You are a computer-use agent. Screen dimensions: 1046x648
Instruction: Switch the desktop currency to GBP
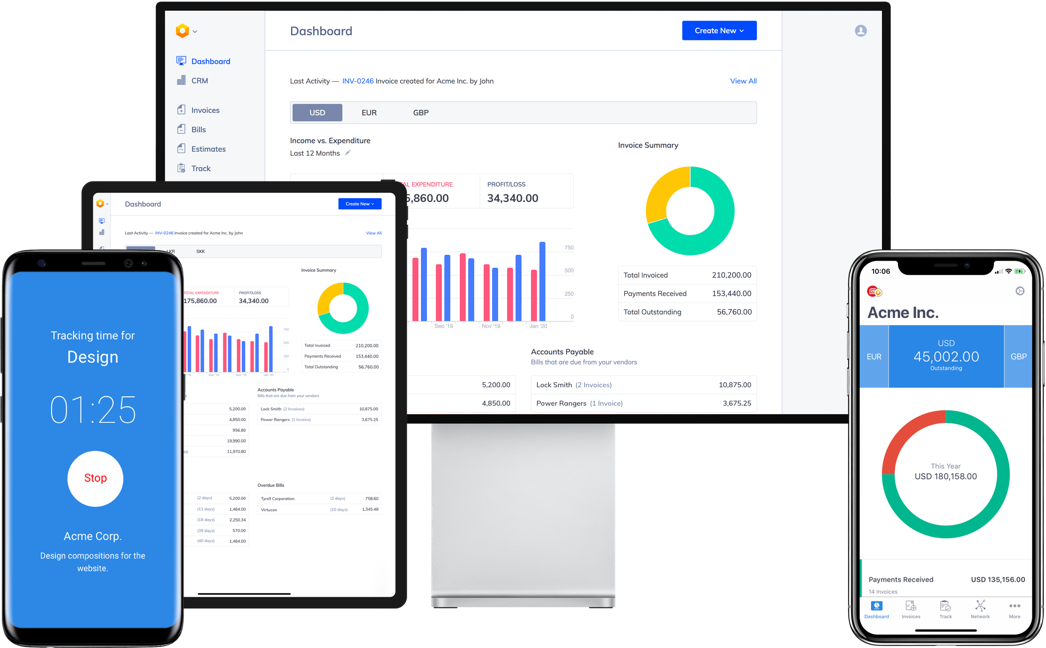pos(421,112)
